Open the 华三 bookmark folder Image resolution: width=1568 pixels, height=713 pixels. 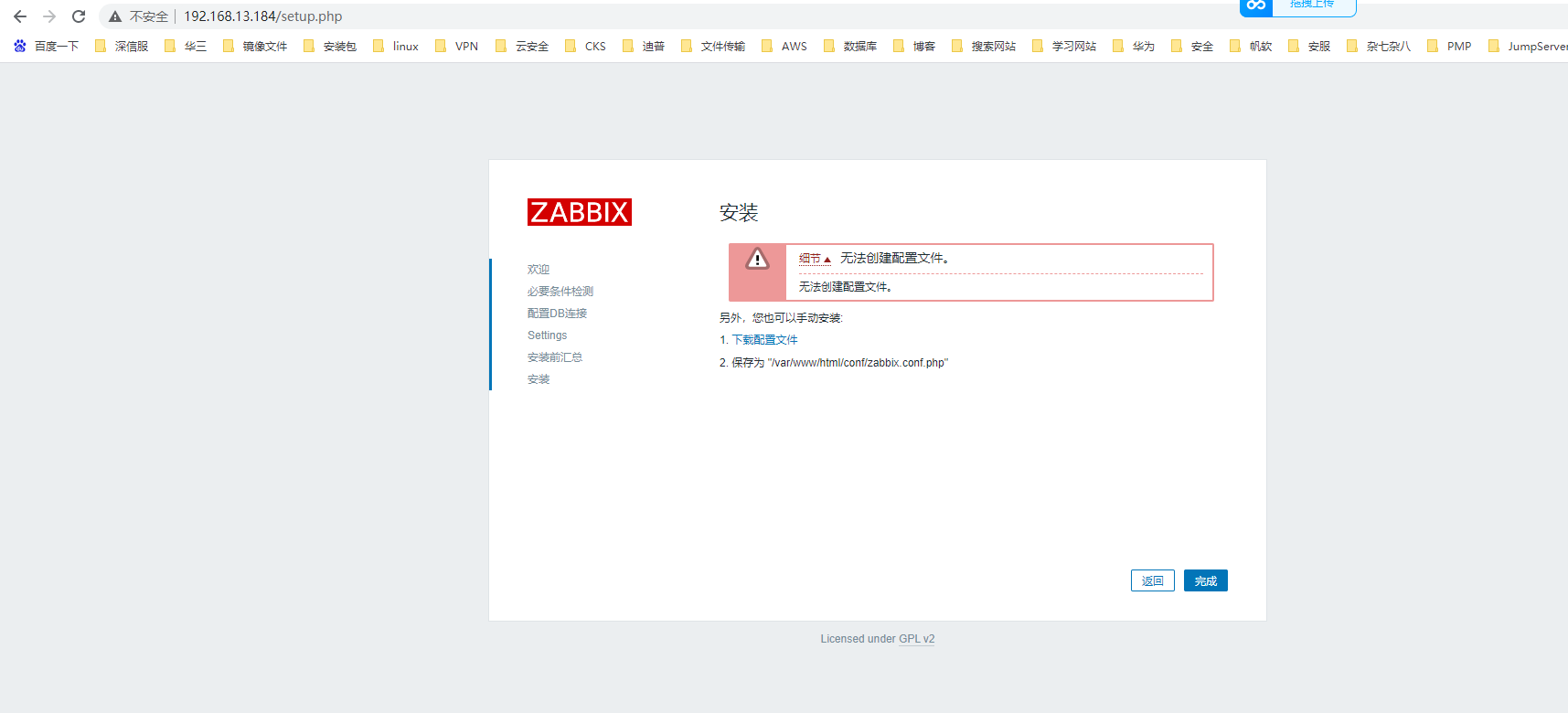pyautogui.click(x=186, y=46)
